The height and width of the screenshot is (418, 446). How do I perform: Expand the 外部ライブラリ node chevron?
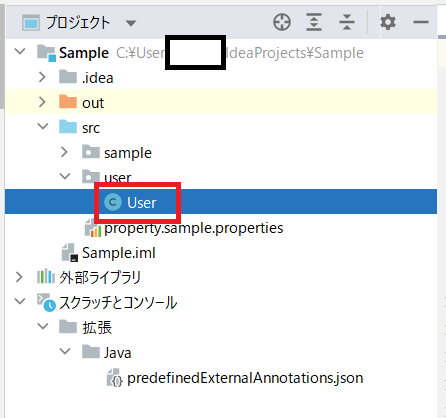click(19, 277)
